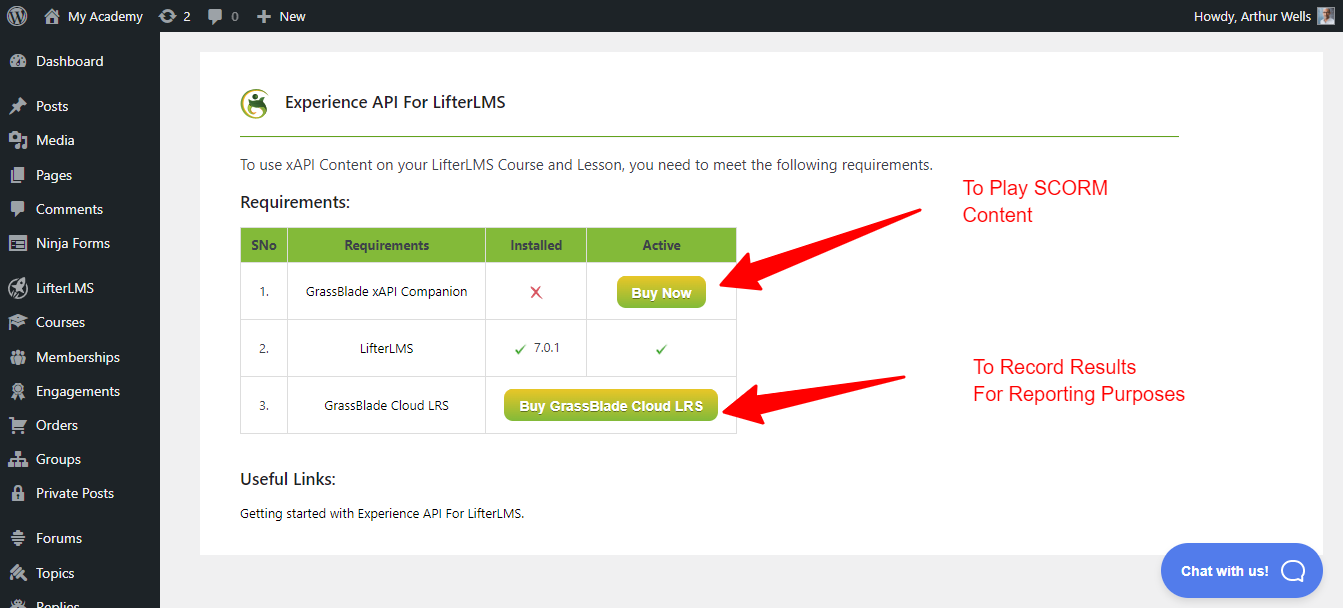Open the LifterLMS menu using its logo icon

(x=21, y=288)
